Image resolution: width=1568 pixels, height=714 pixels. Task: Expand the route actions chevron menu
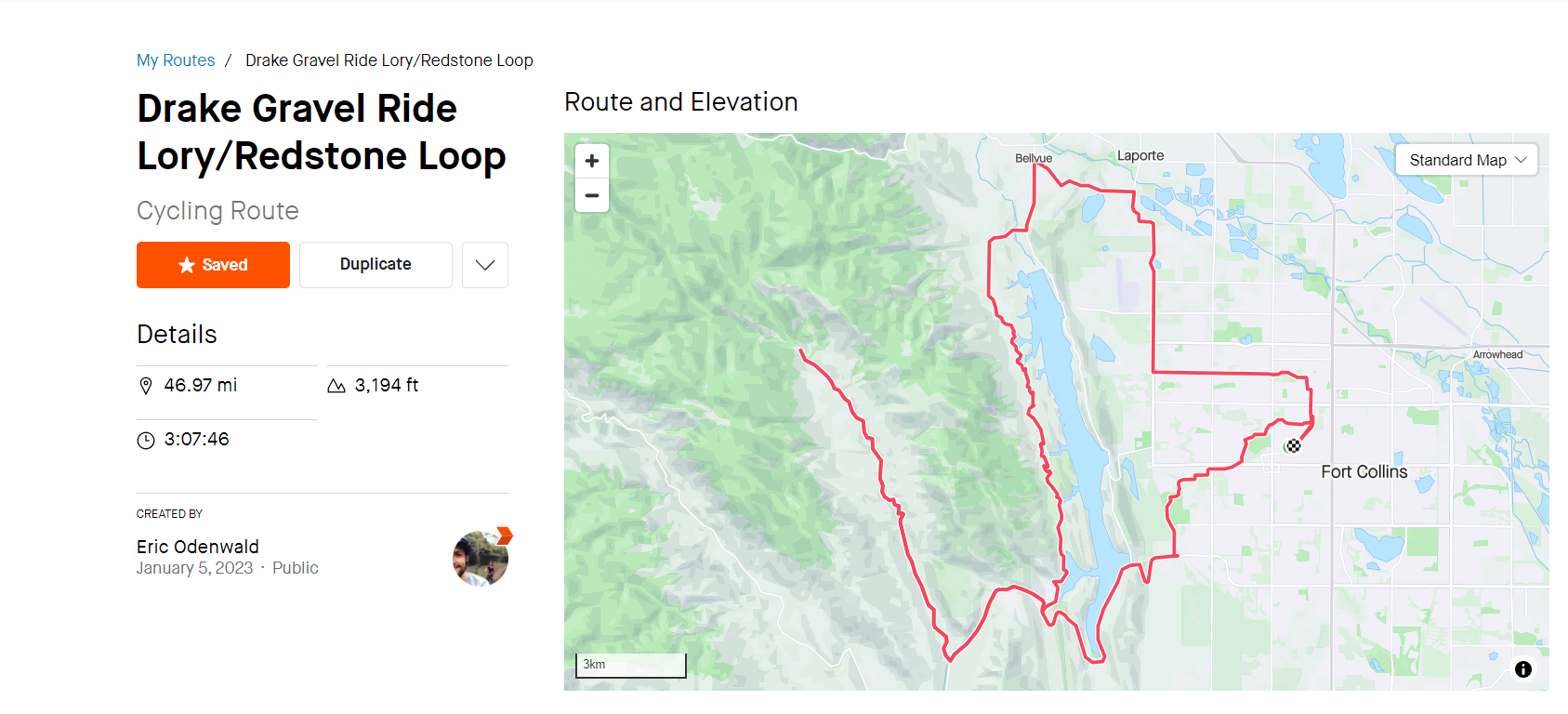[x=484, y=265]
